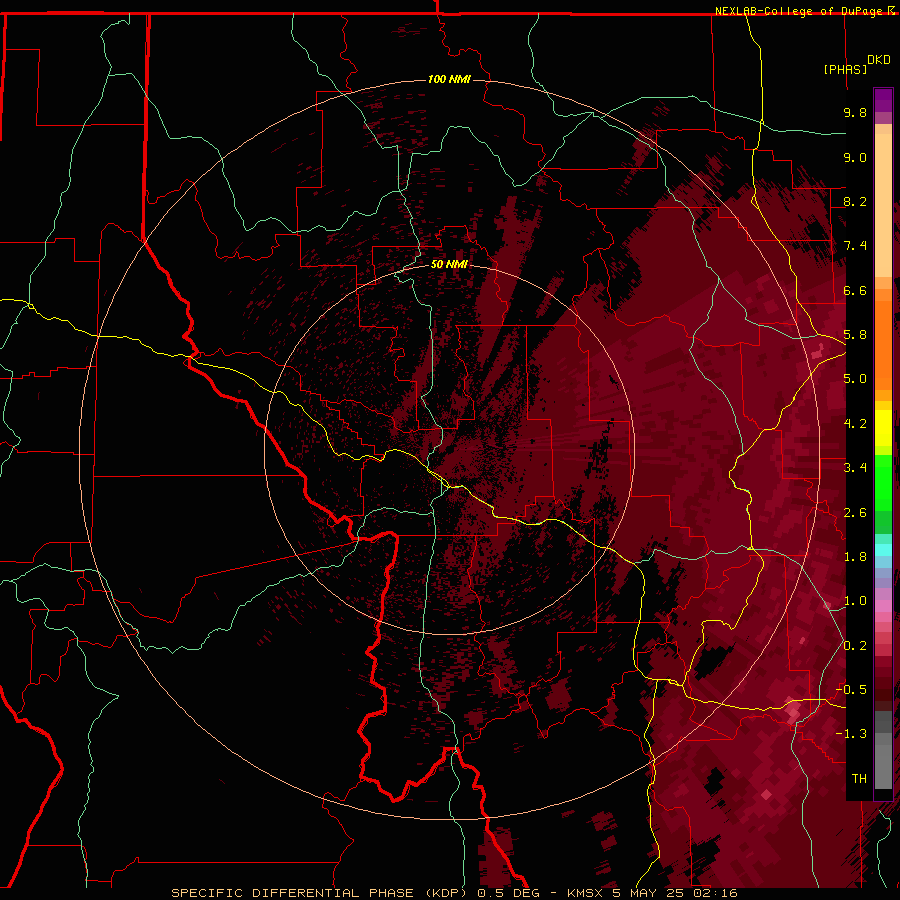Click the 1.8 scale value
Screen dimensions: 900x900
pyautogui.click(x=855, y=557)
